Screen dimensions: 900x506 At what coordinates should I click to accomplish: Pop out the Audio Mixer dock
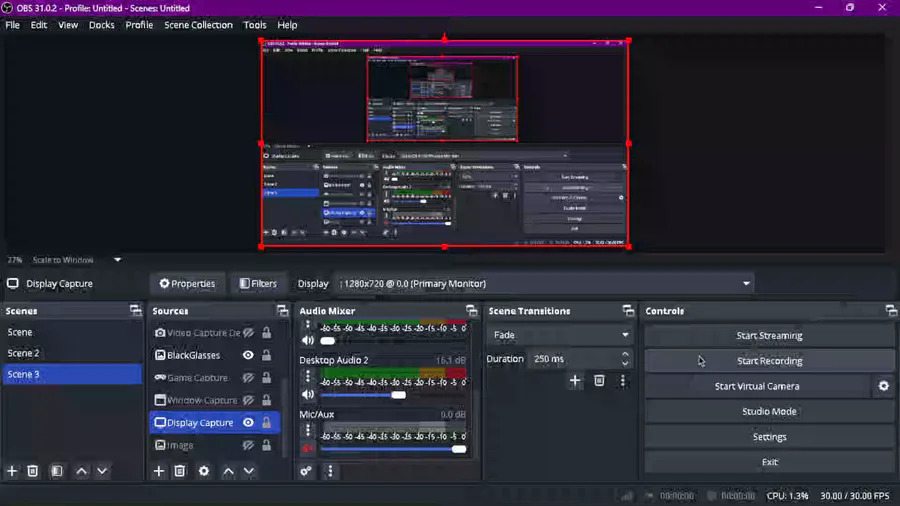tap(471, 310)
